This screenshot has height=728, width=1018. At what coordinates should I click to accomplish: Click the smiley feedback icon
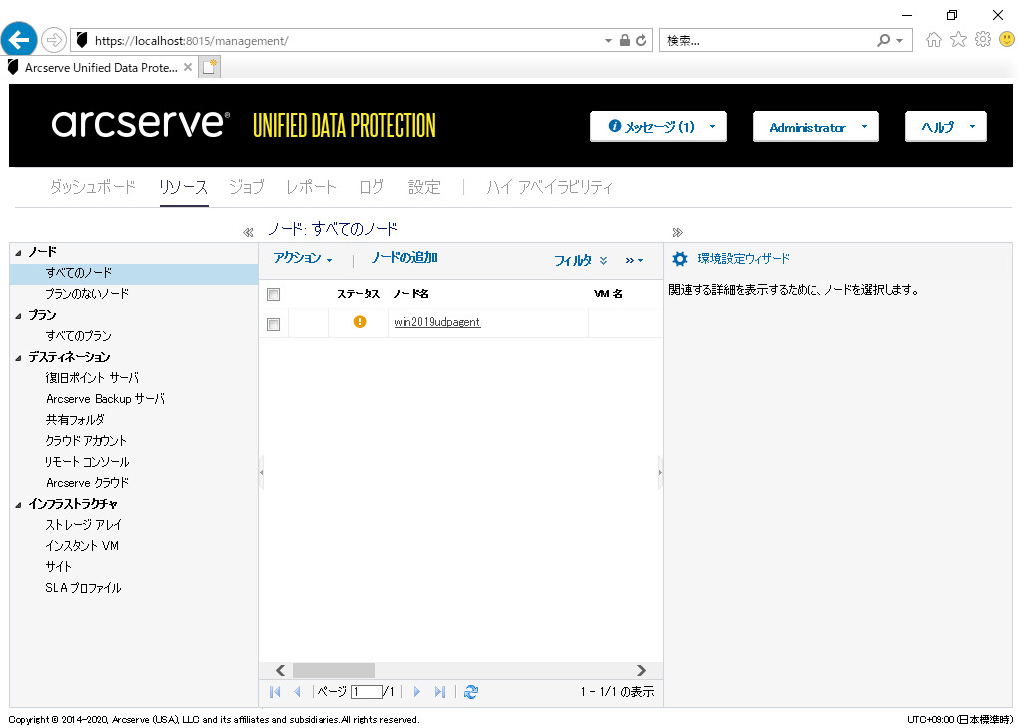1007,40
